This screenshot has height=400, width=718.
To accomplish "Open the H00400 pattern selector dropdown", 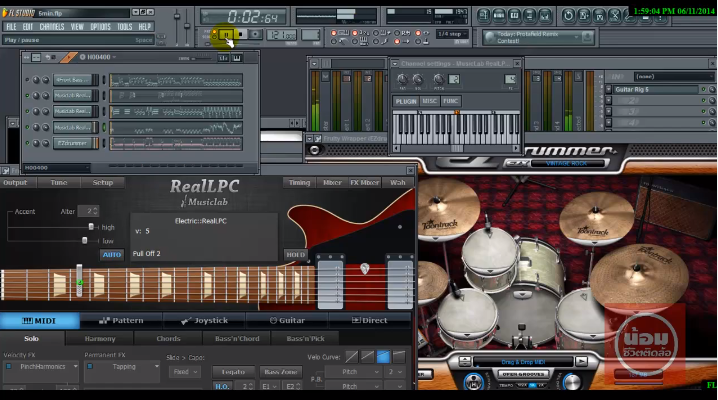I will coord(98,57).
